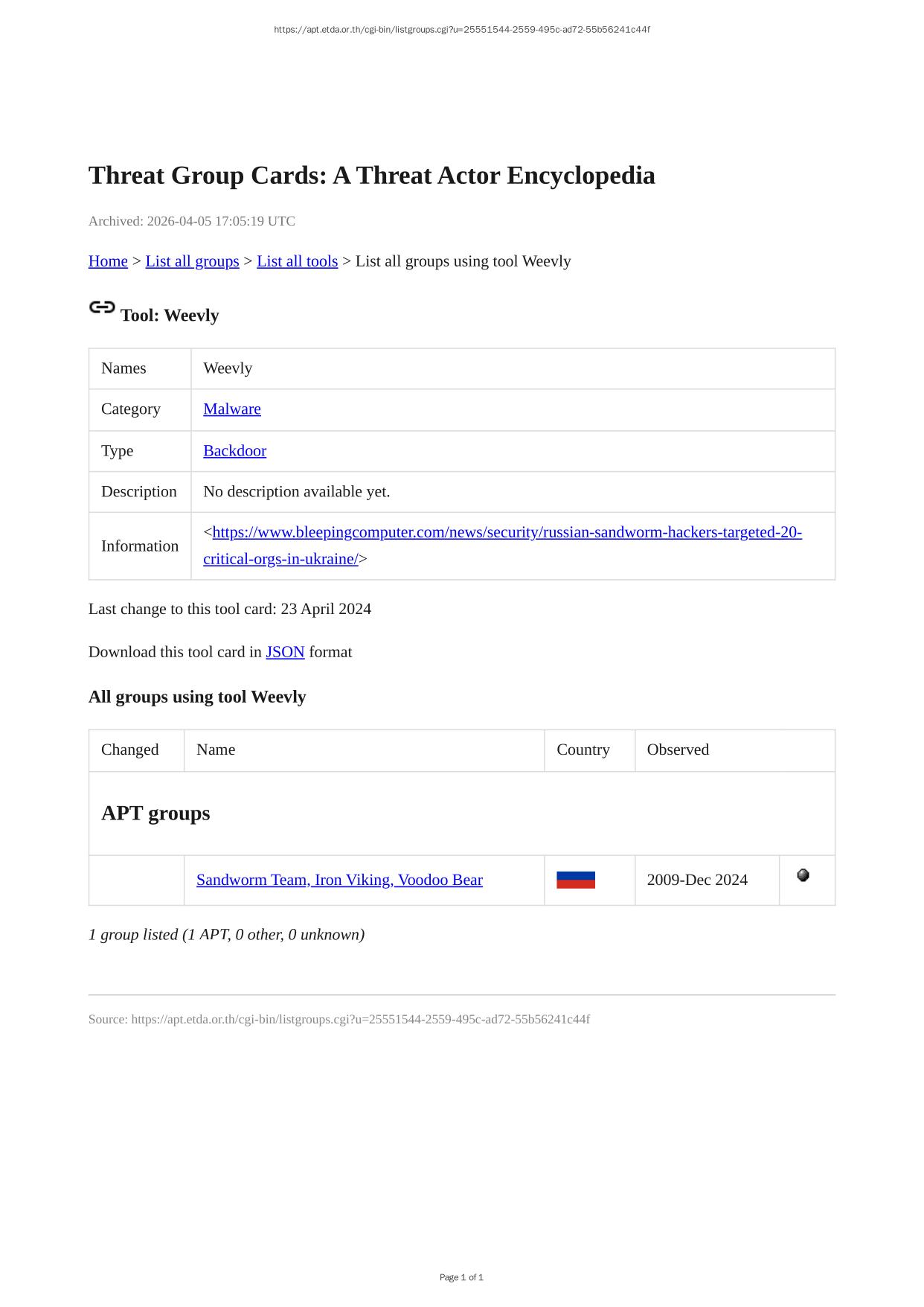
Task: Open the List all groups breadcrumb
Action: pyautogui.click(x=192, y=261)
